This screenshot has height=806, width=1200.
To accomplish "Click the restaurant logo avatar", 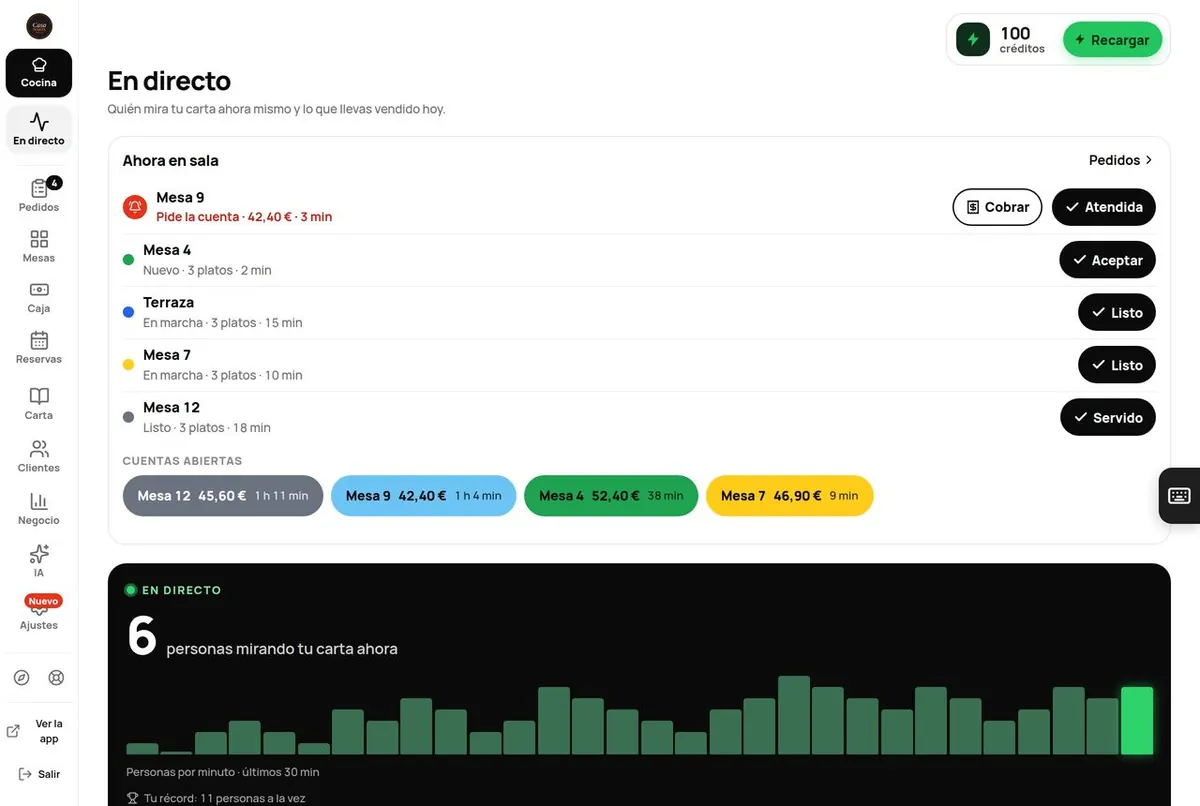I will (x=39, y=26).
